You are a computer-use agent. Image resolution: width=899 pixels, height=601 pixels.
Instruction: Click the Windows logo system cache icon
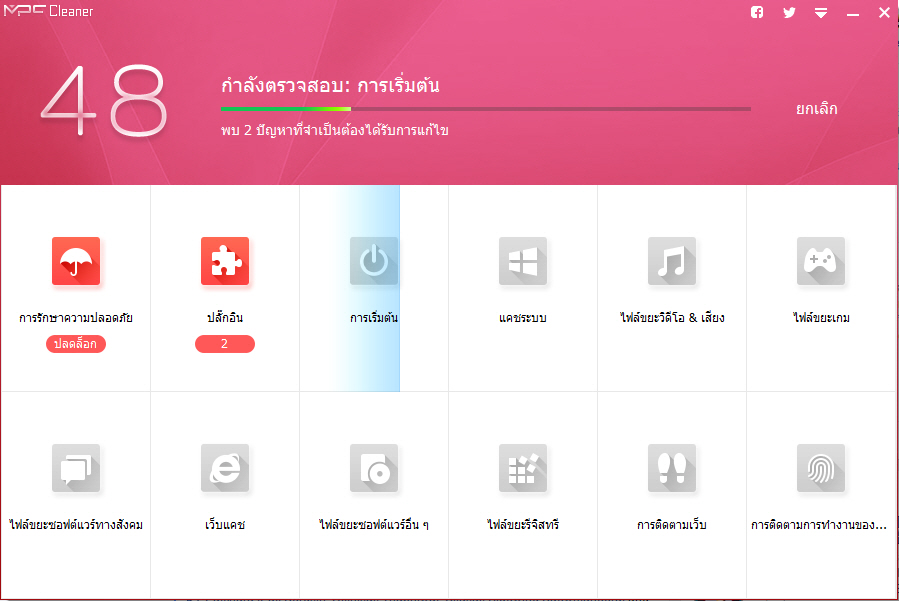coord(523,262)
